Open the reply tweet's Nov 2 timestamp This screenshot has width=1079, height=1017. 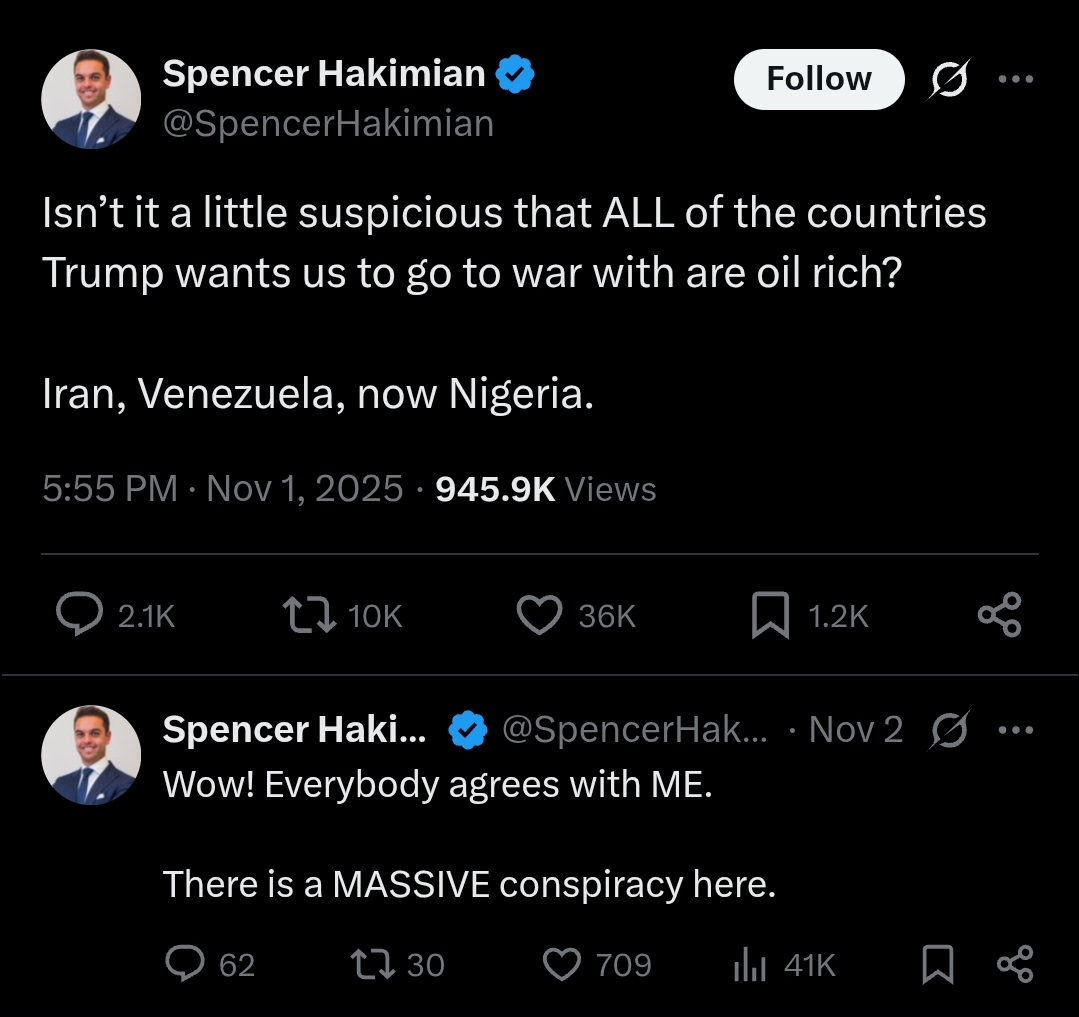[x=856, y=730]
